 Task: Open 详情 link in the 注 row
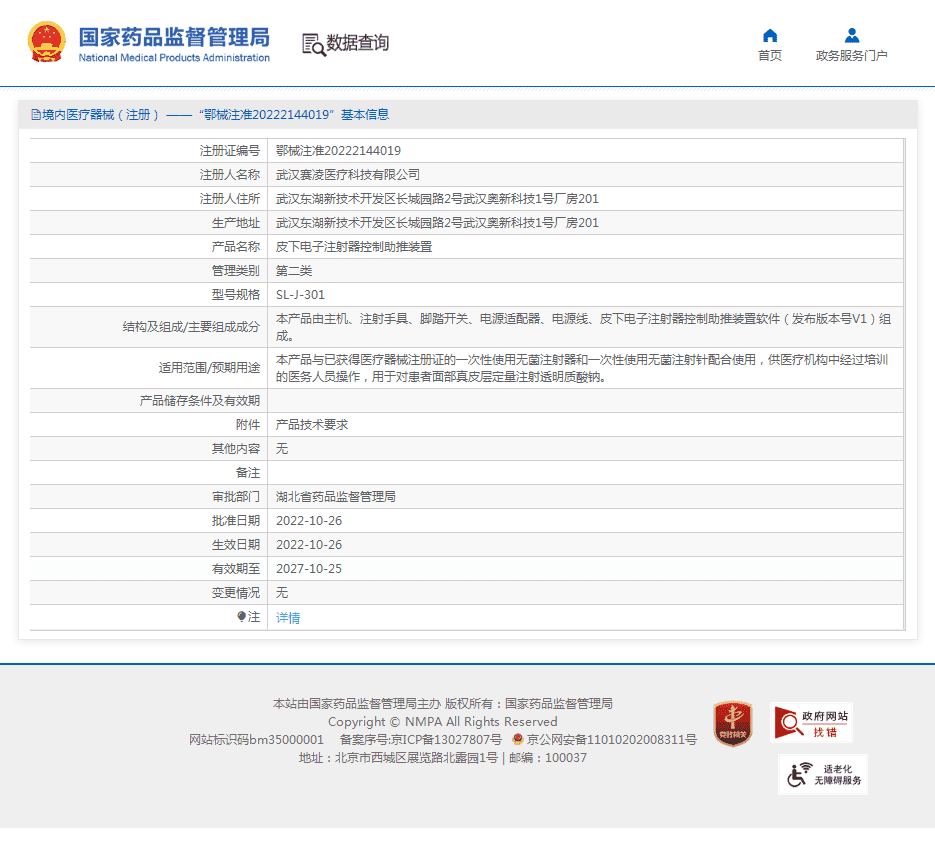coord(288,618)
